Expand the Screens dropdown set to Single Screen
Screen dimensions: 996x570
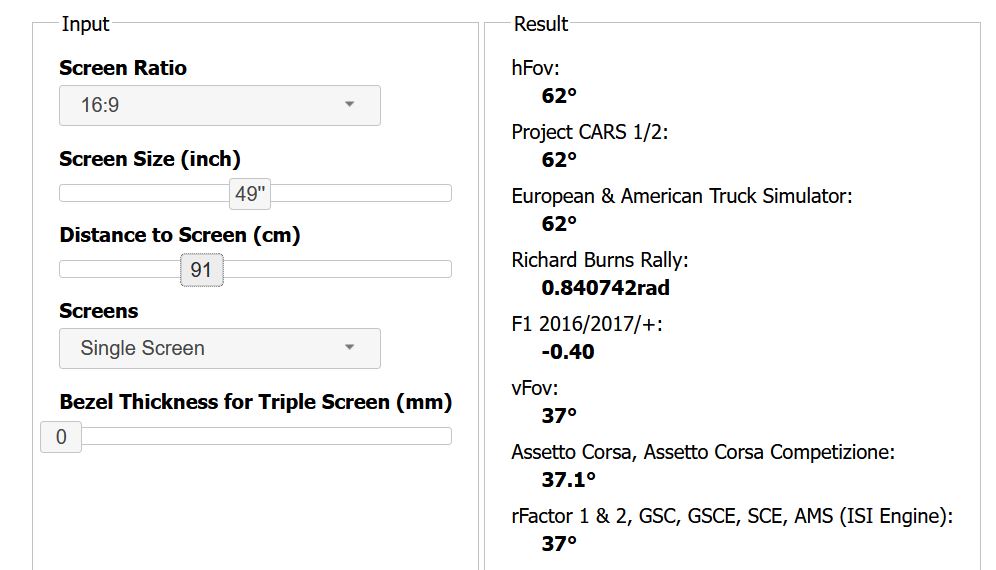(x=219, y=348)
